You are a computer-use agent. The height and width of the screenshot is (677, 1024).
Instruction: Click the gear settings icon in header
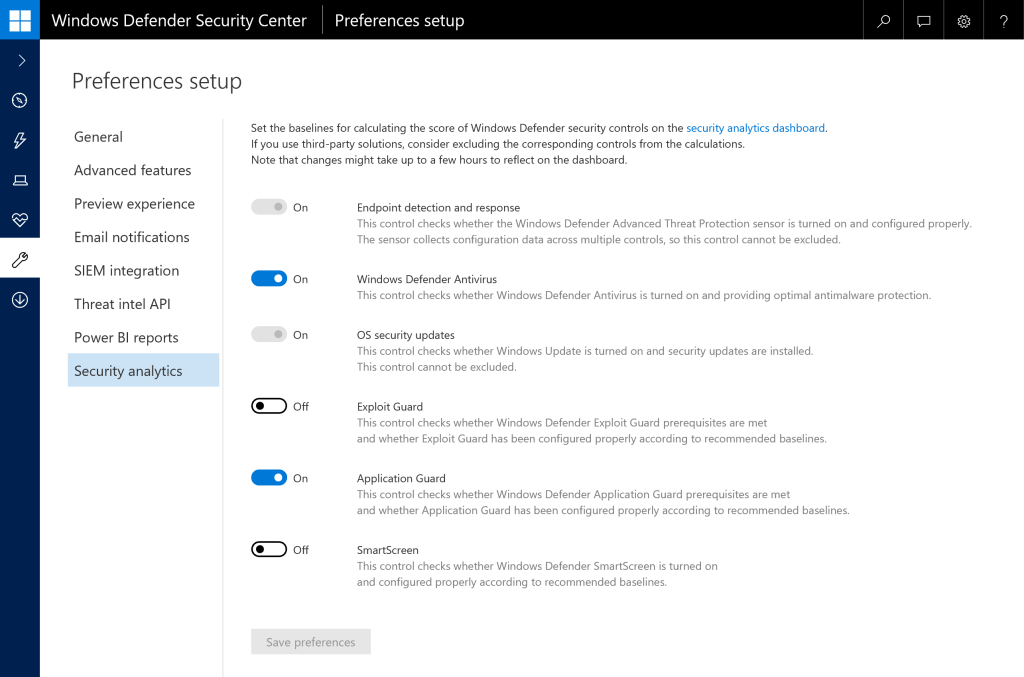point(964,20)
